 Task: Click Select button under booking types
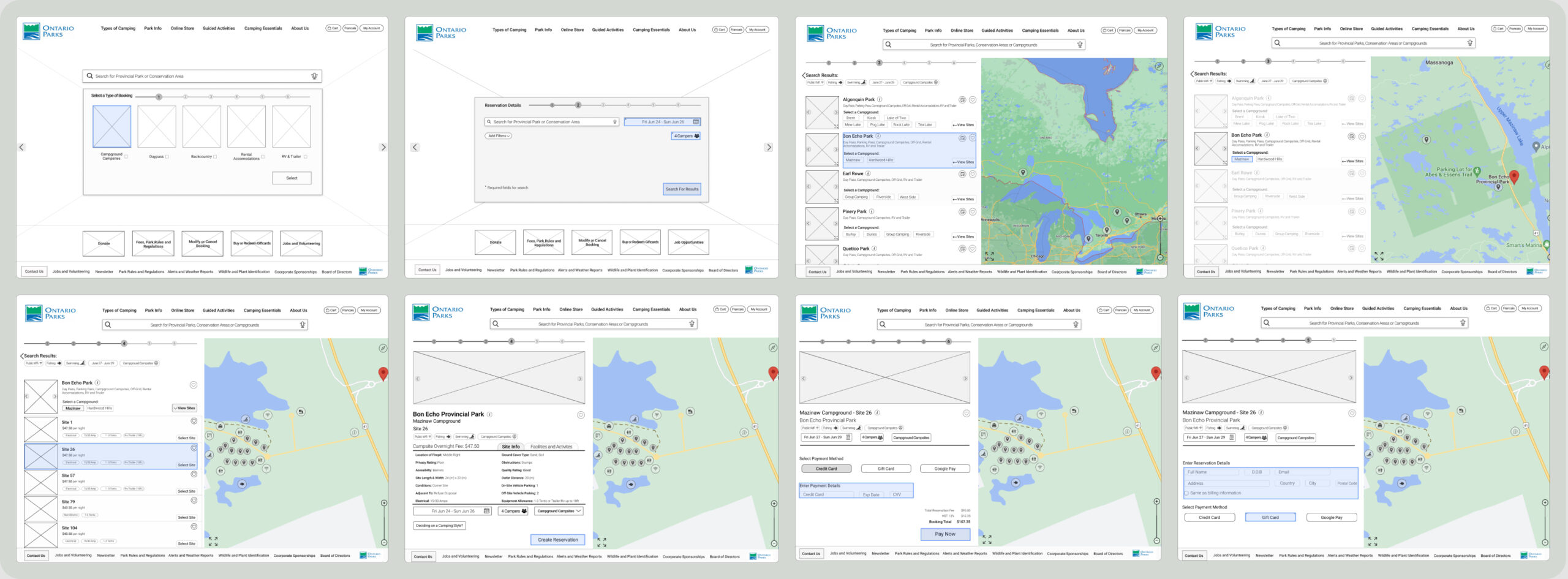pos(292,178)
